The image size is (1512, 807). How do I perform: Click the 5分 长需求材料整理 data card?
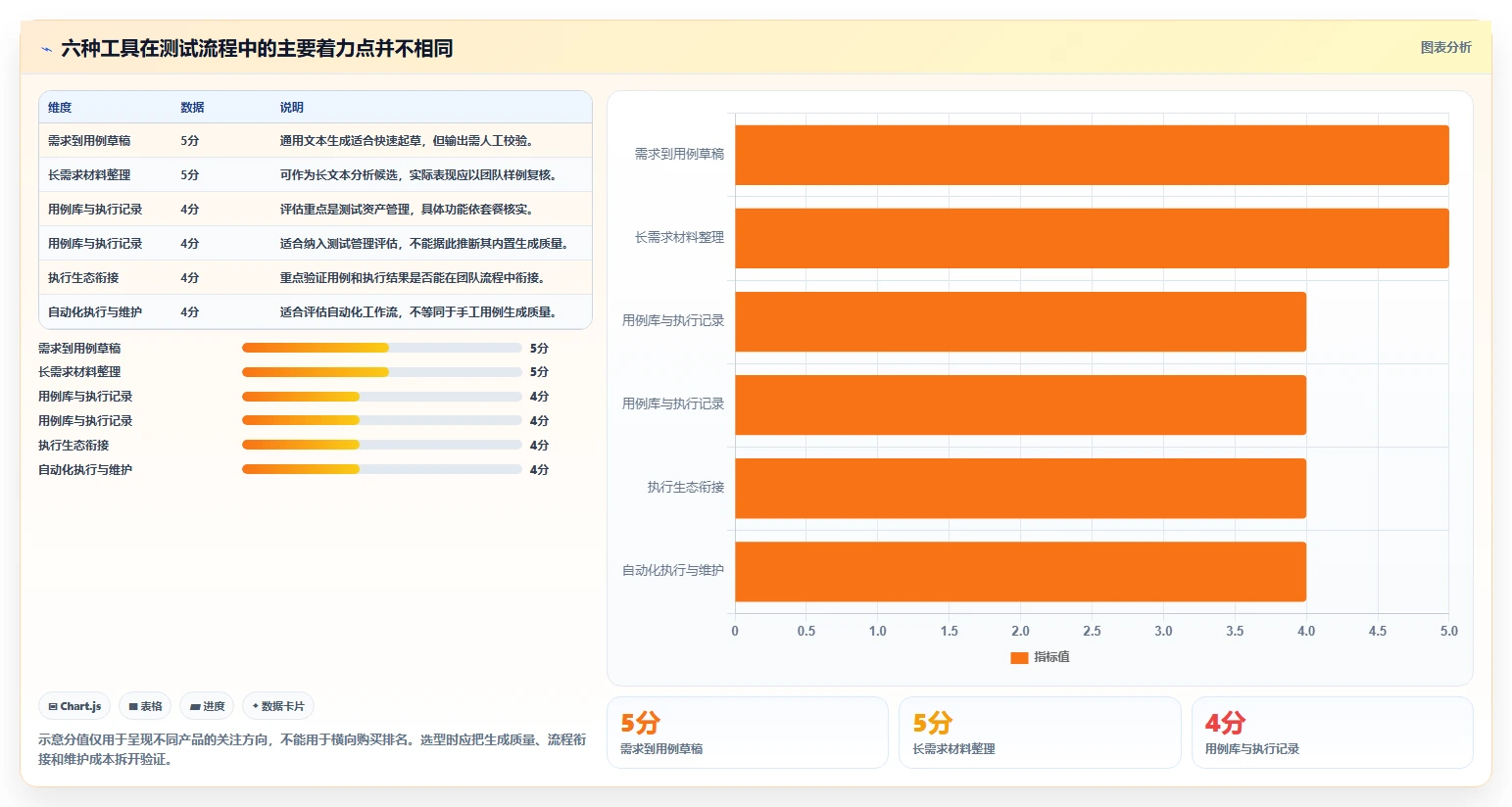pyautogui.click(x=1040, y=733)
